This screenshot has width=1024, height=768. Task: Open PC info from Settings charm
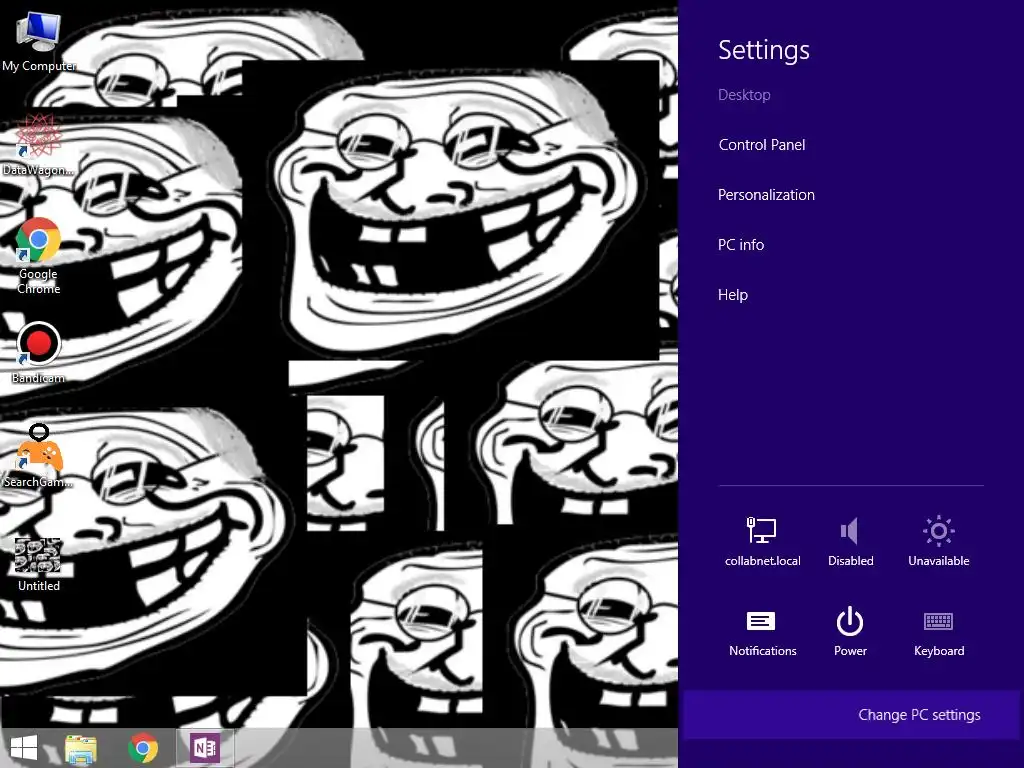coord(741,245)
